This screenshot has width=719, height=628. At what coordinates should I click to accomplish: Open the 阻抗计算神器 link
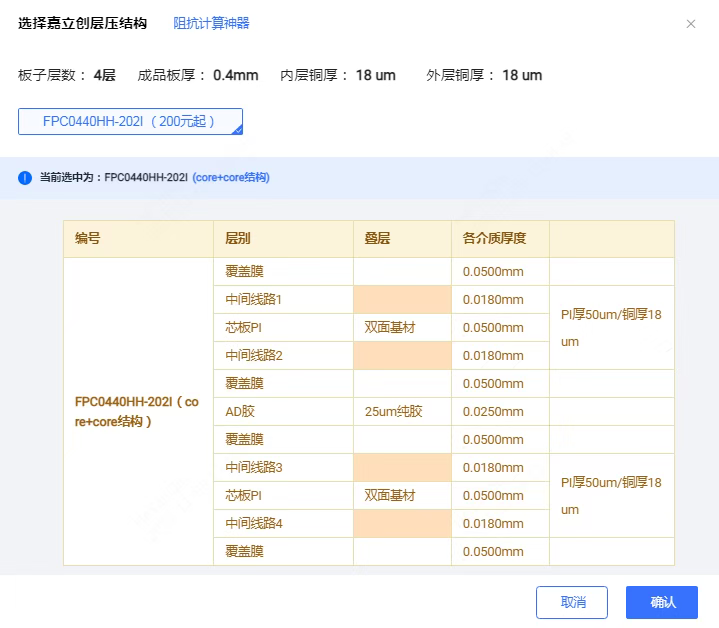click(211, 23)
